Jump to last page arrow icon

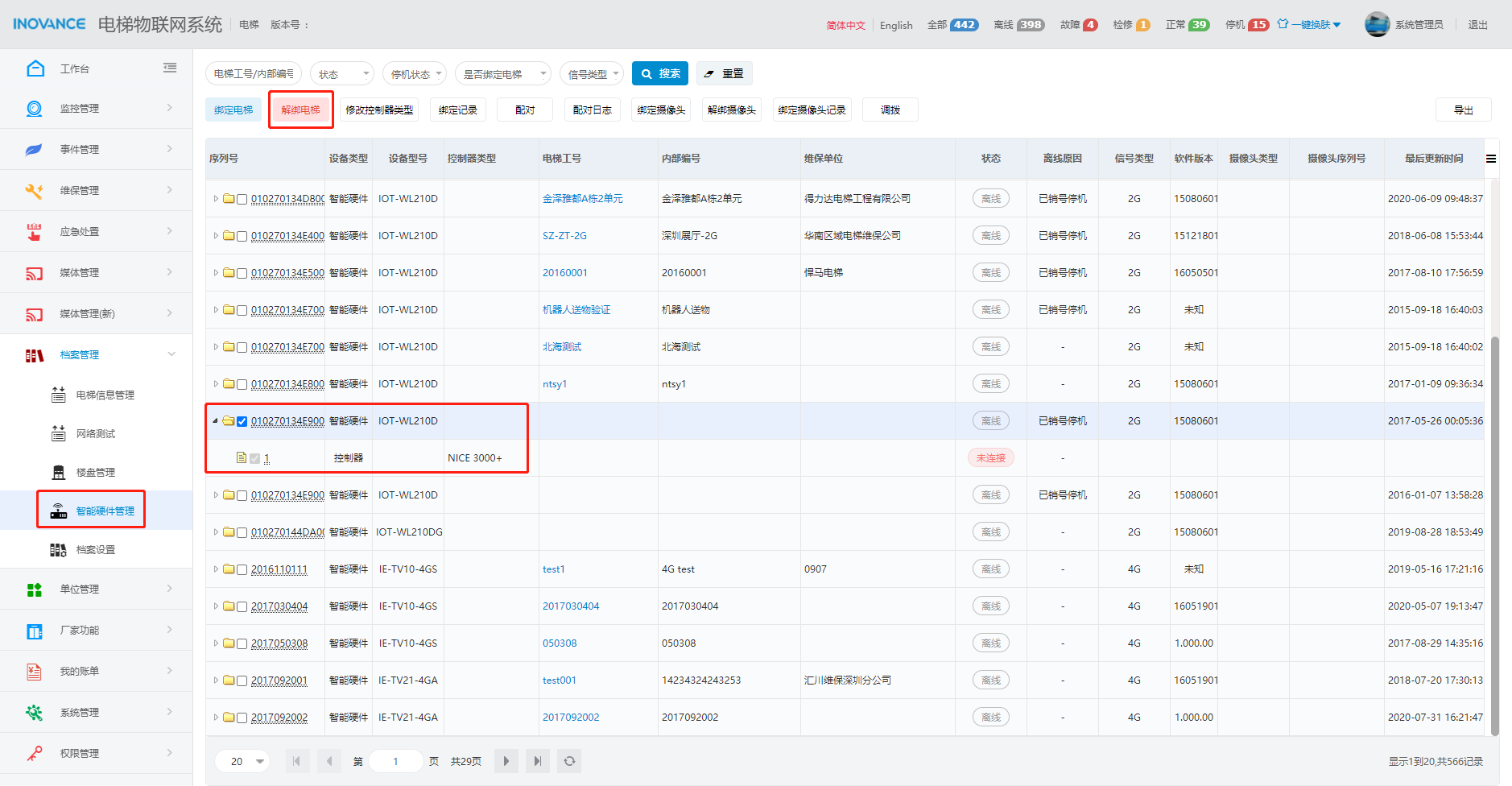pyautogui.click(x=537, y=761)
